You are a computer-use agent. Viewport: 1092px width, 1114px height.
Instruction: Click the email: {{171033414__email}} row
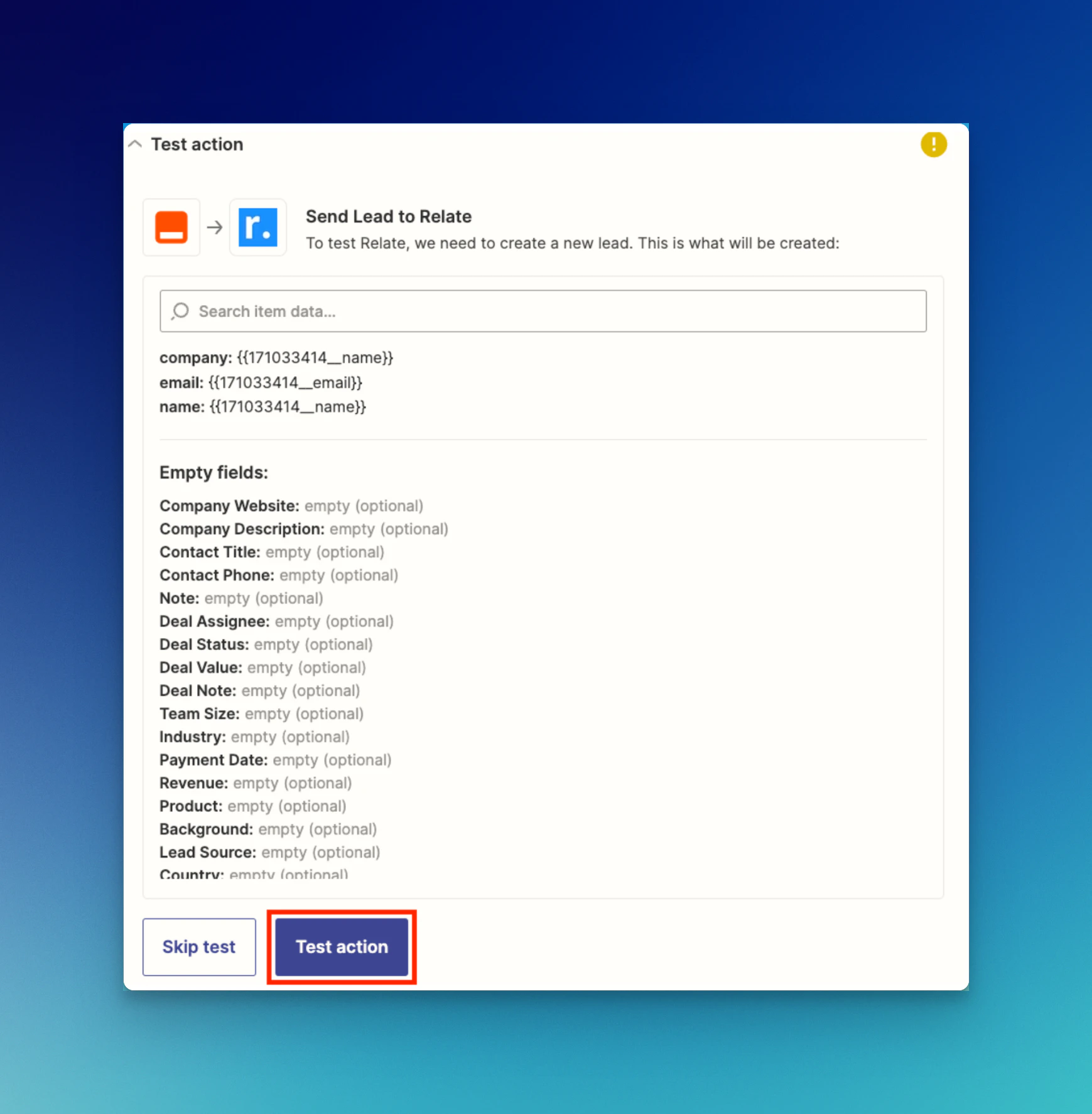[x=261, y=382]
